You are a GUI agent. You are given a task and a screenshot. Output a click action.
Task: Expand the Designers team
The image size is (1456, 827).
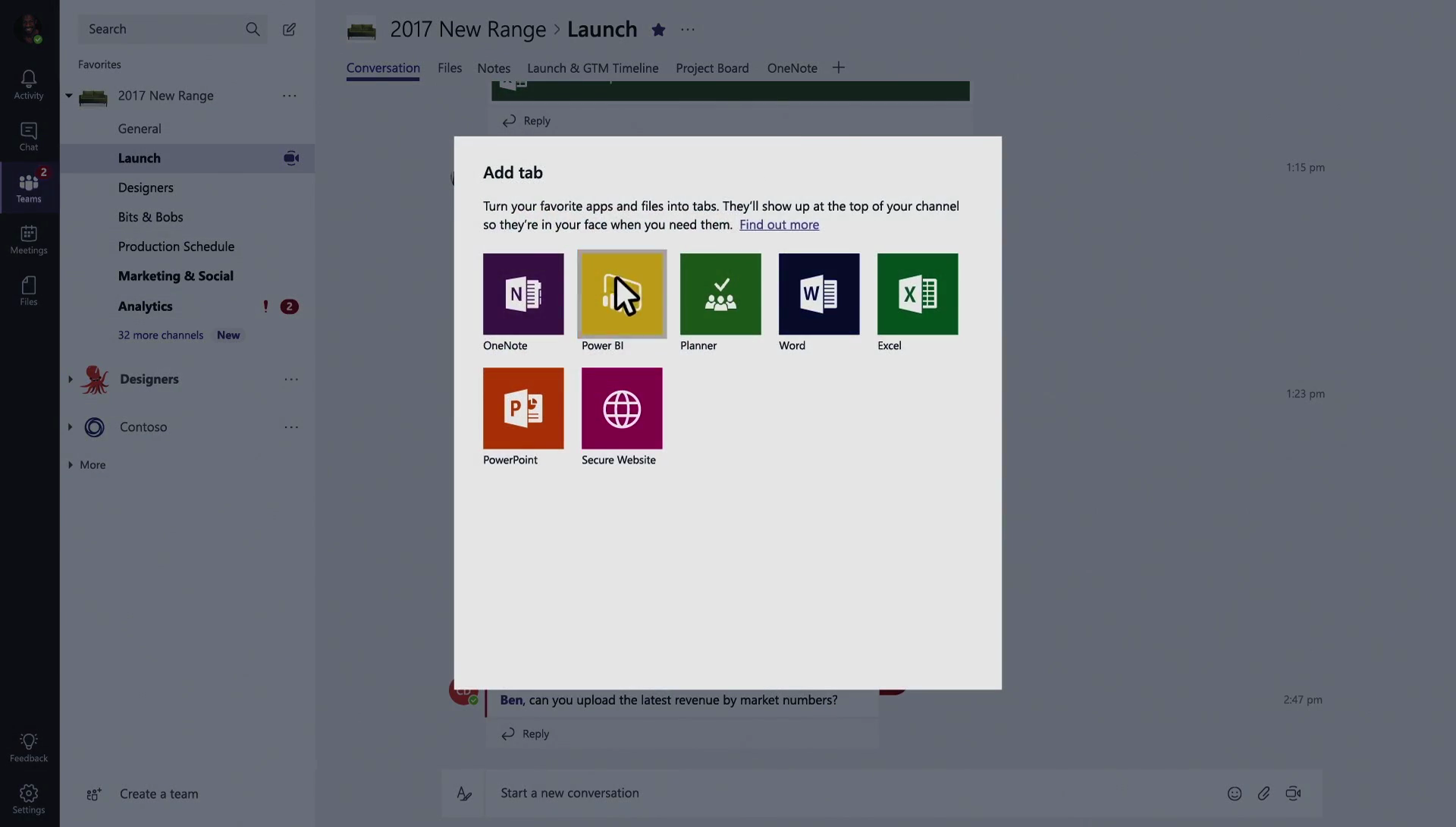pos(70,379)
